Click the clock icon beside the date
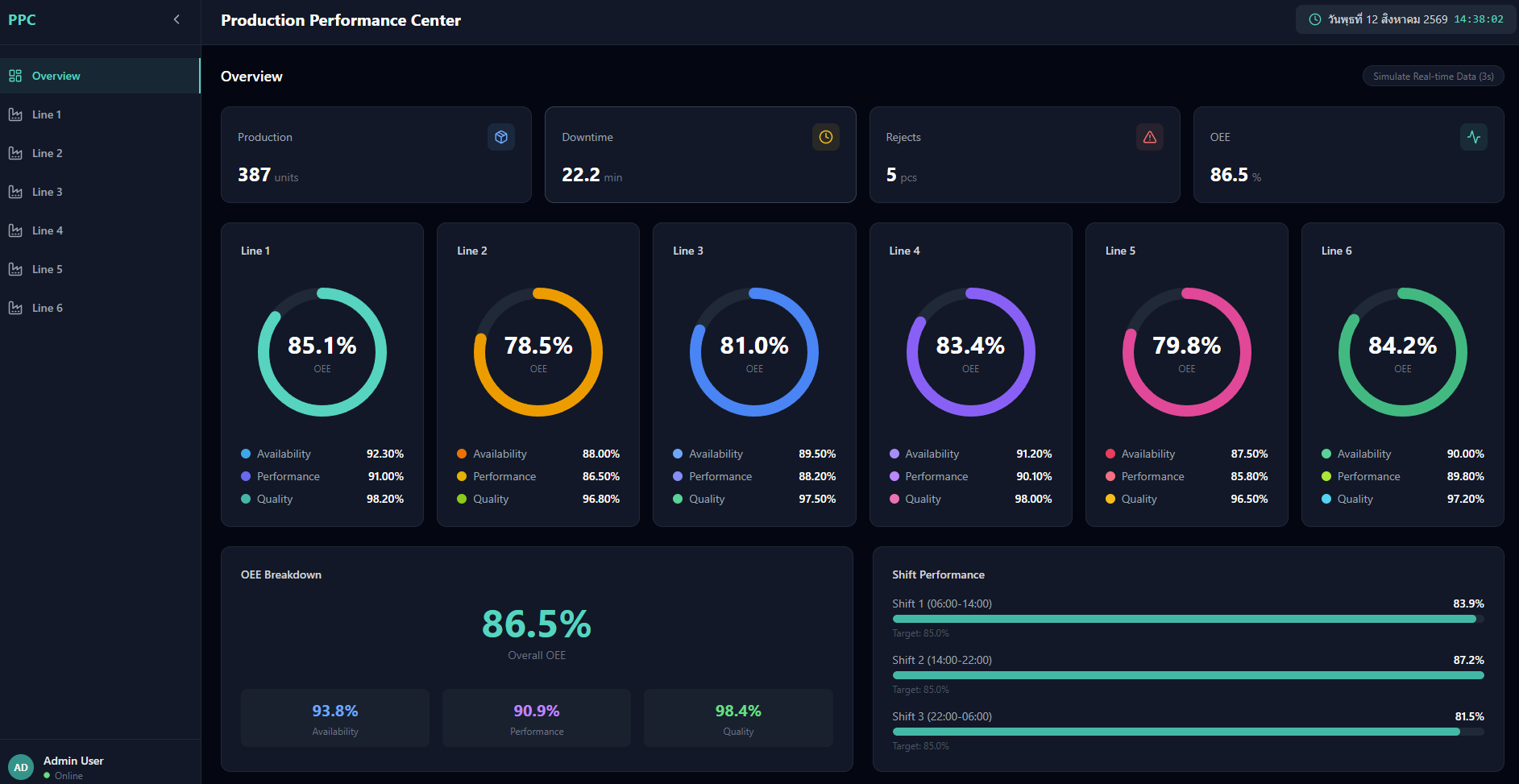 pos(1315,19)
